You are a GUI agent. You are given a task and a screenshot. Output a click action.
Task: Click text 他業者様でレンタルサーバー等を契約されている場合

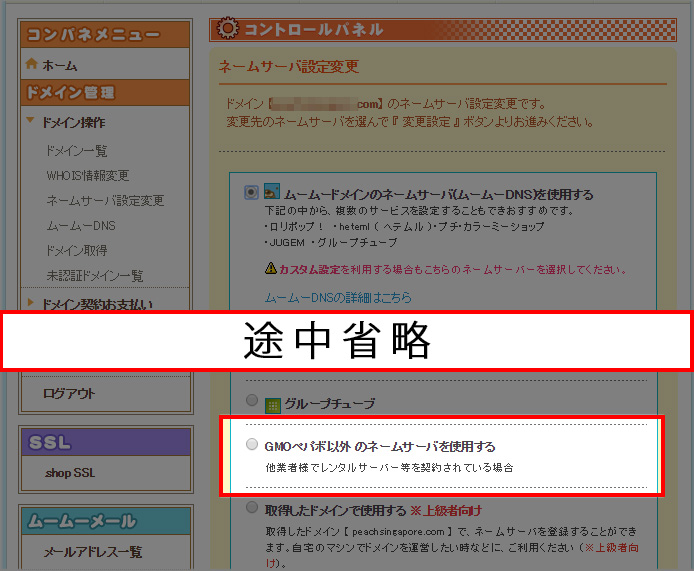pos(389,467)
